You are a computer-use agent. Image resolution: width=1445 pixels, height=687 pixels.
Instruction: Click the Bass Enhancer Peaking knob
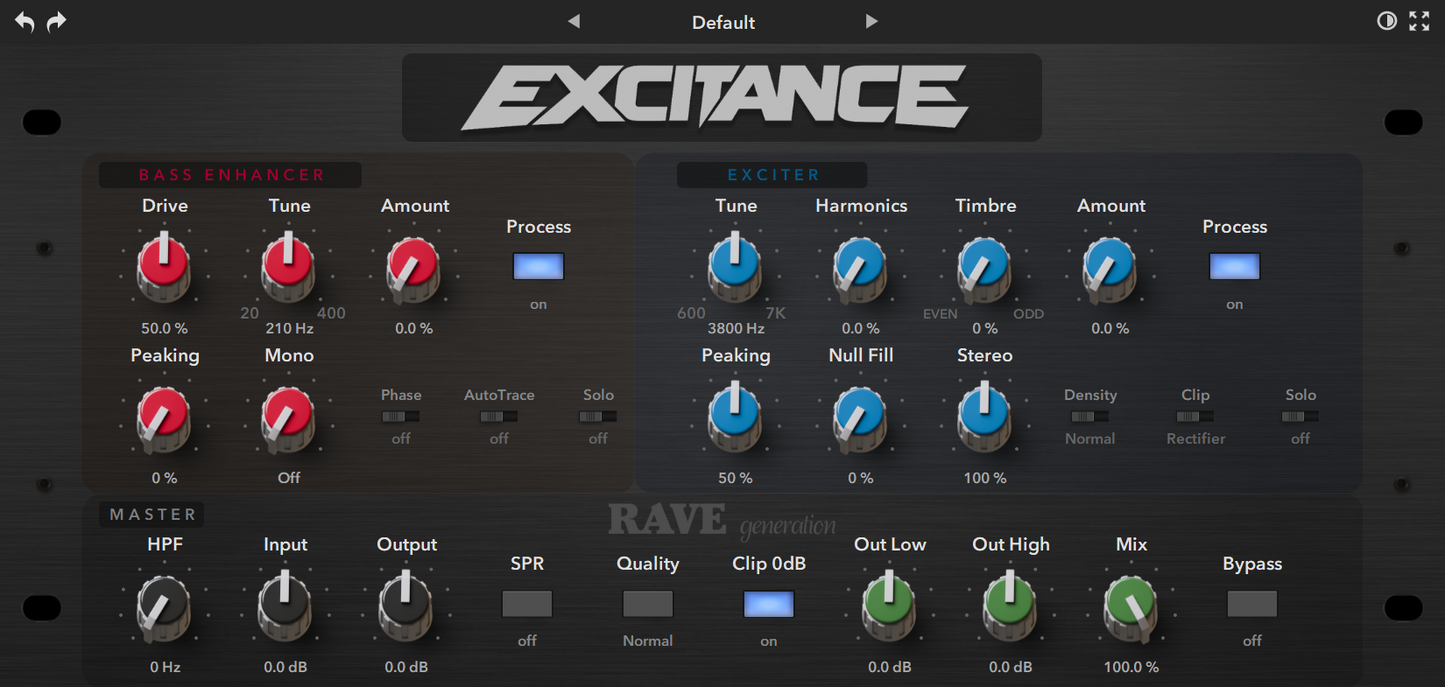(164, 418)
